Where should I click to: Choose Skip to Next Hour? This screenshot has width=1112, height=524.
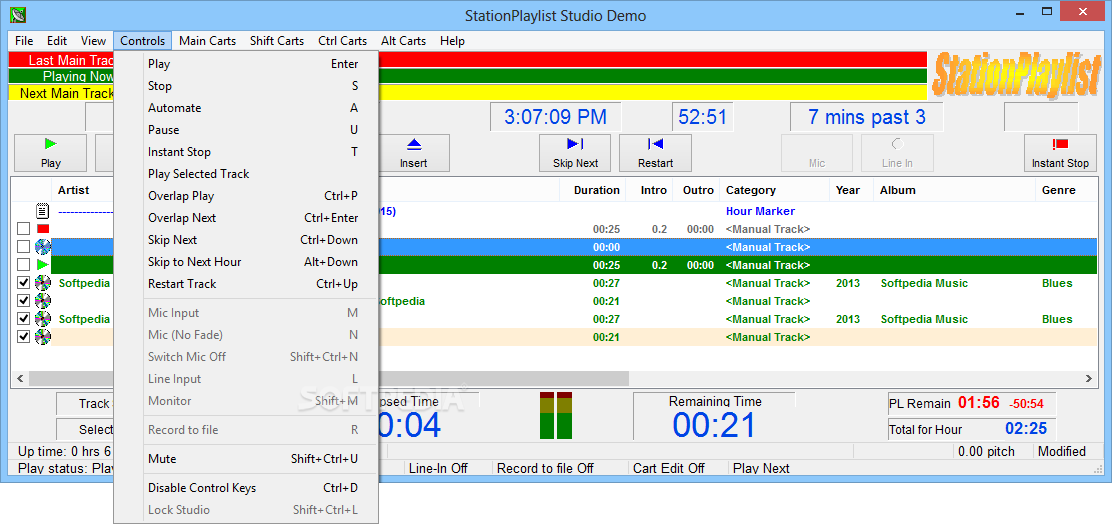click(246, 262)
